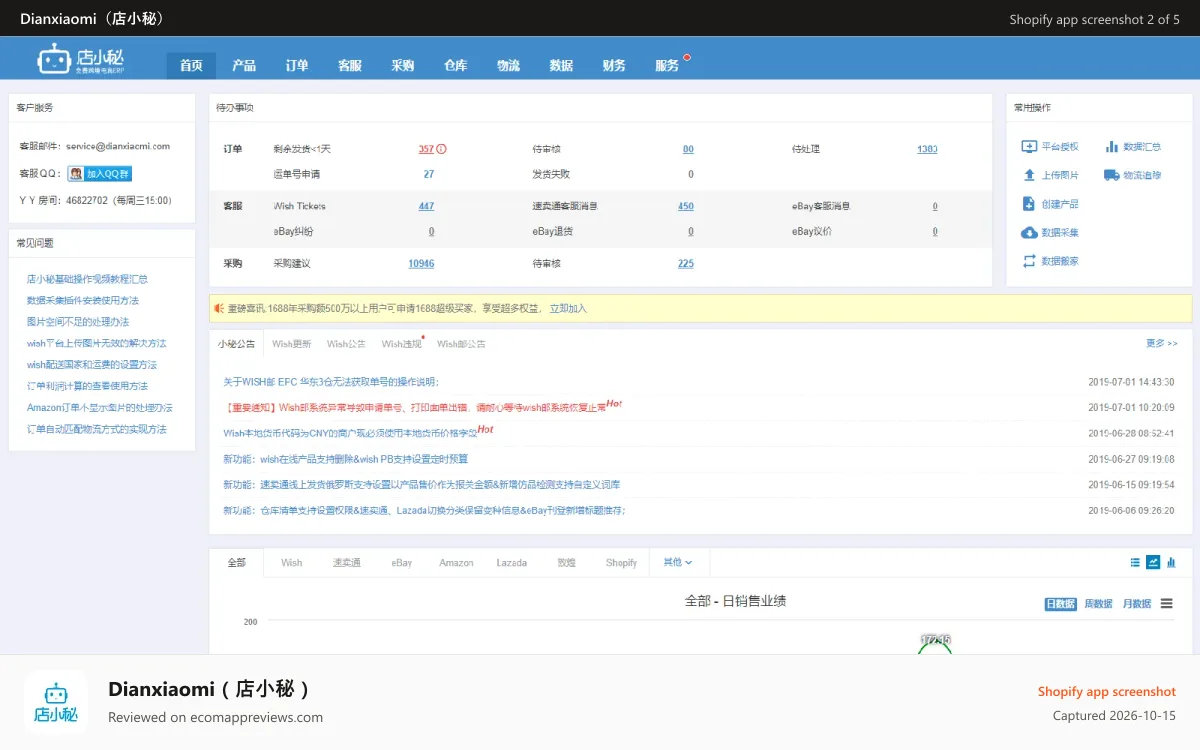The height and width of the screenshot is (750, 1200).
Task: Select the 小秘公告 tab
Action: (237, 343)
